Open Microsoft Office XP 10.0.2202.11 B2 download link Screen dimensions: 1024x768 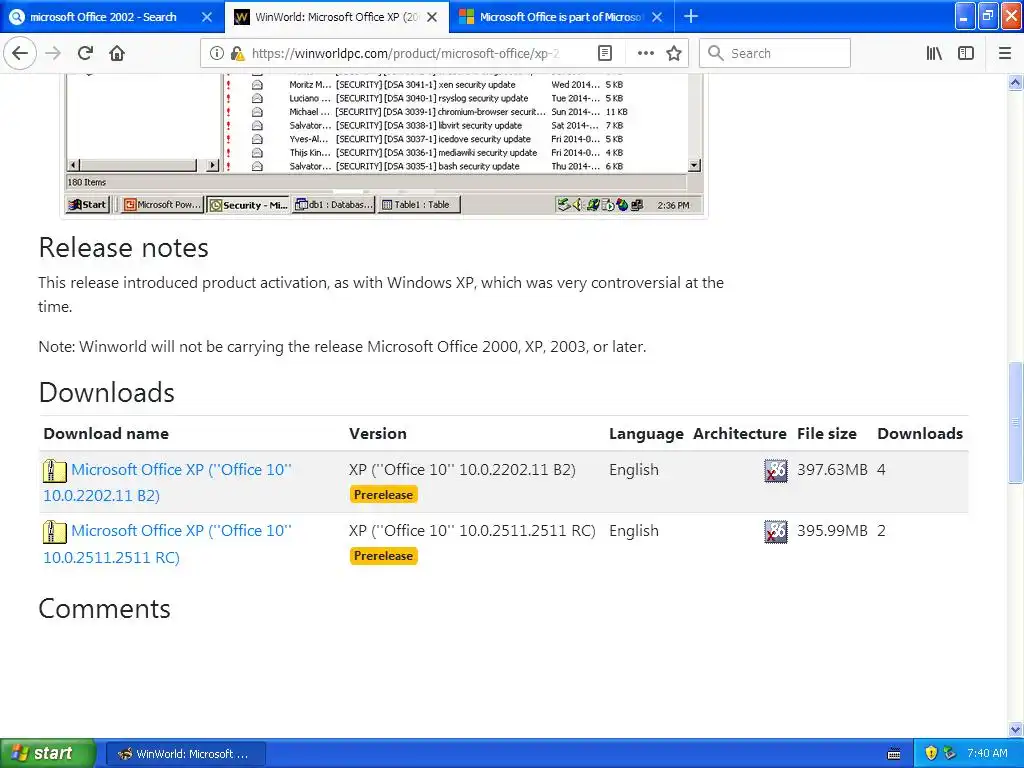click(167, 482)
